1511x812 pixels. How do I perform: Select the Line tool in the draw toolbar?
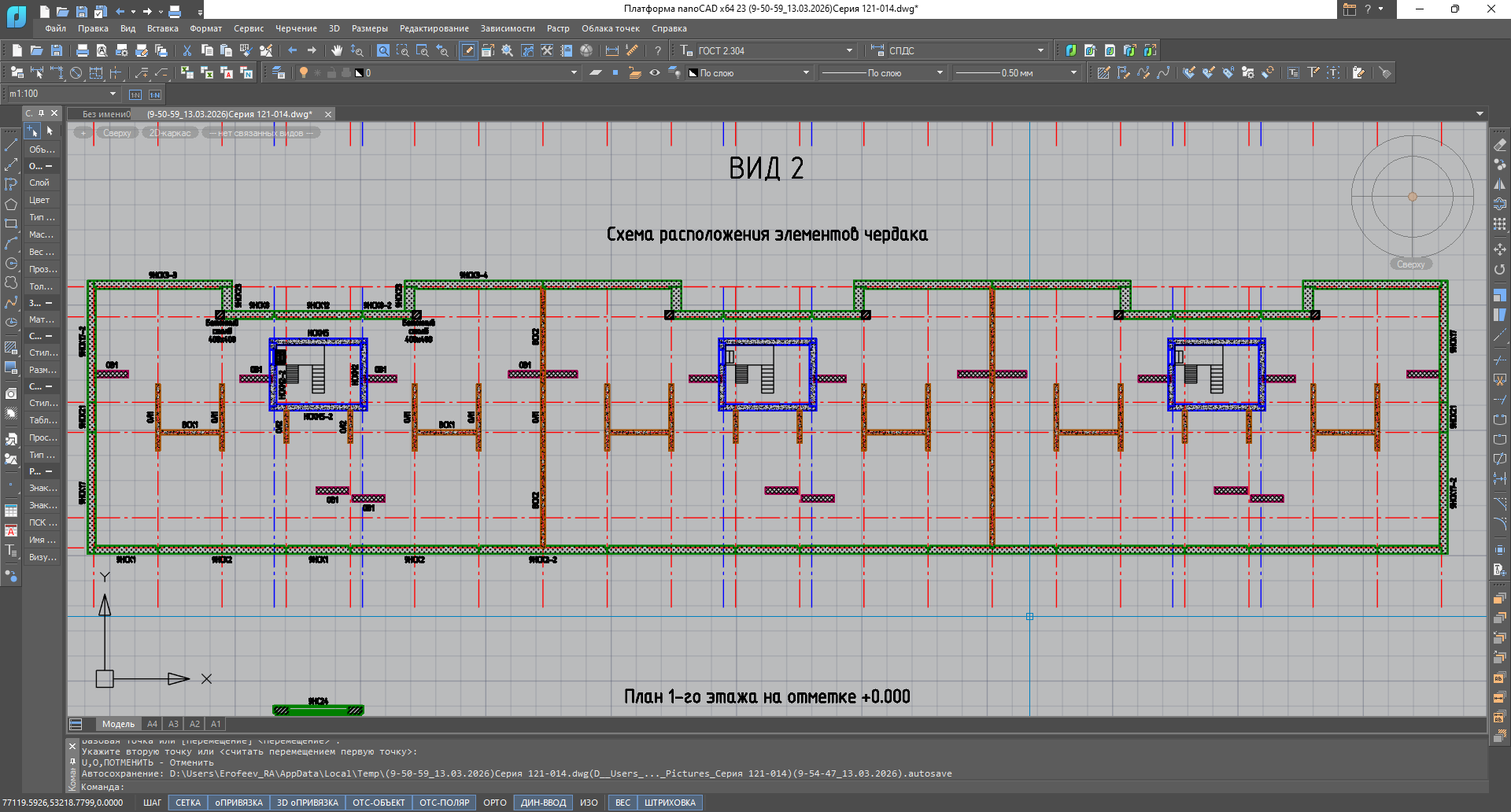(11, 146)
